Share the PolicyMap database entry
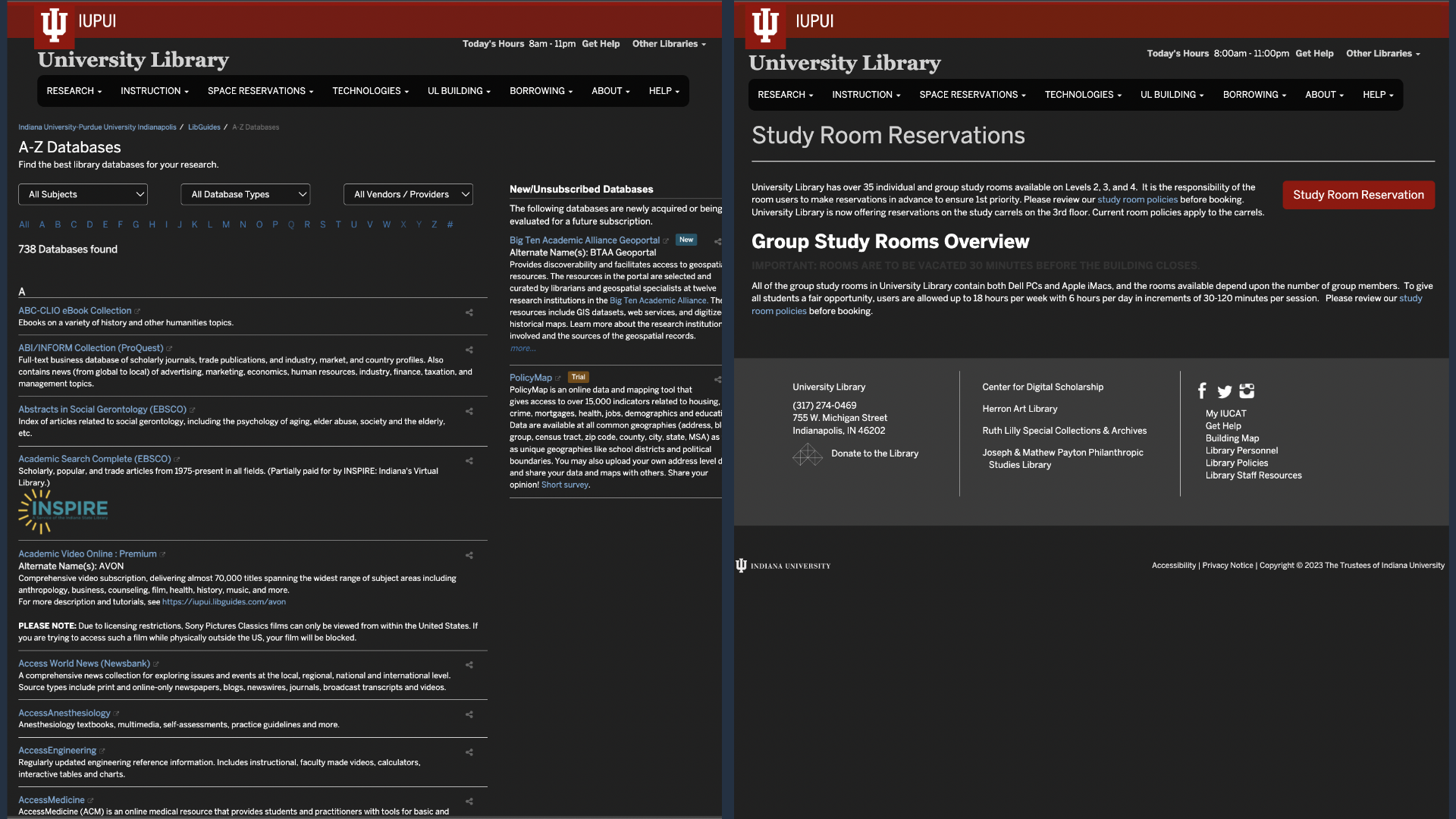The width and height of the screenshot is (1456, 819). [717, 380]
